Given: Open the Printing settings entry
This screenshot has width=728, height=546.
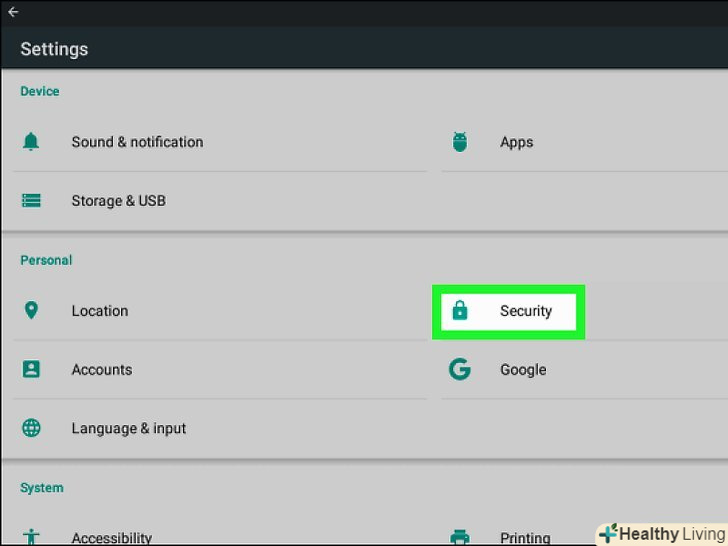Looking at the screenshot, I should click(525, 538).
